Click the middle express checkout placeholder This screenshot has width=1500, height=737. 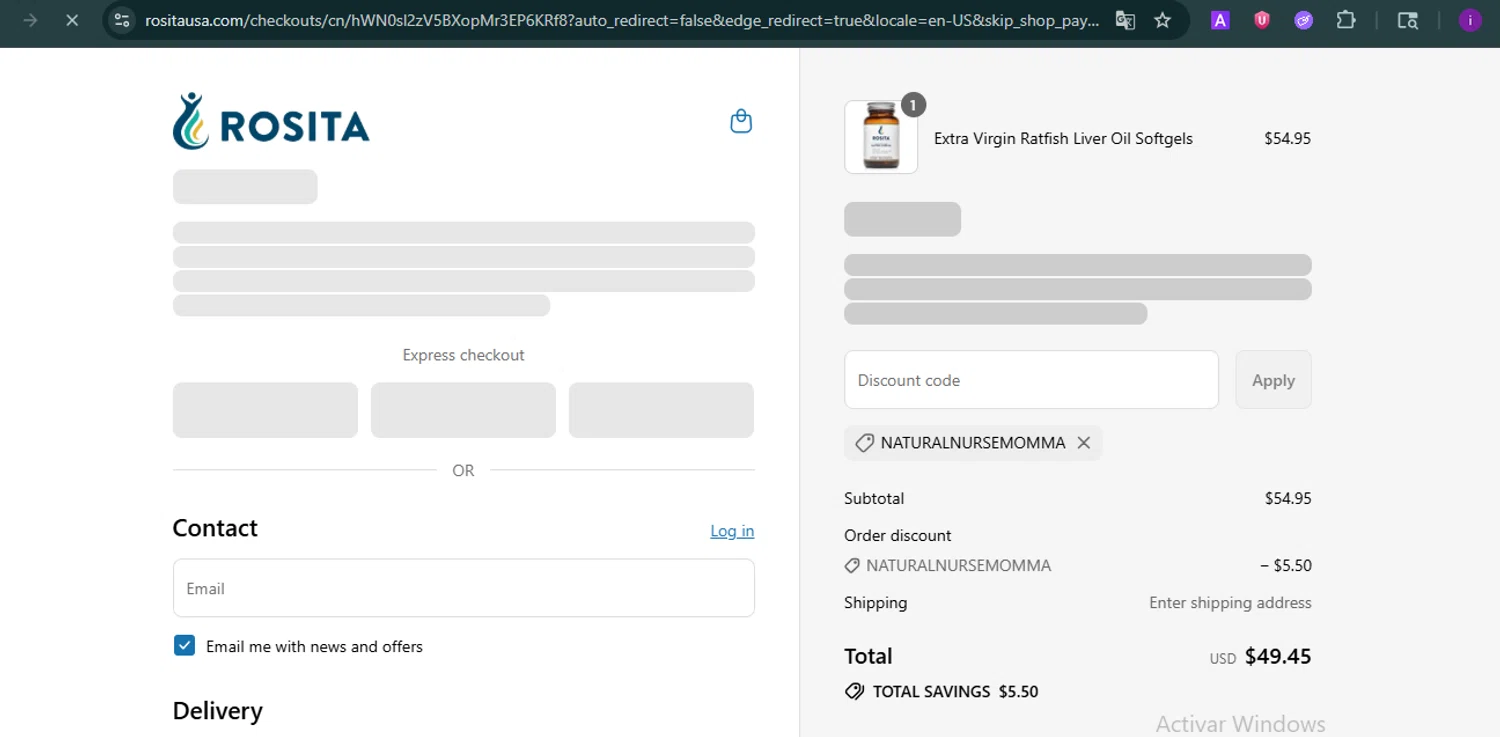click(463, 410)
